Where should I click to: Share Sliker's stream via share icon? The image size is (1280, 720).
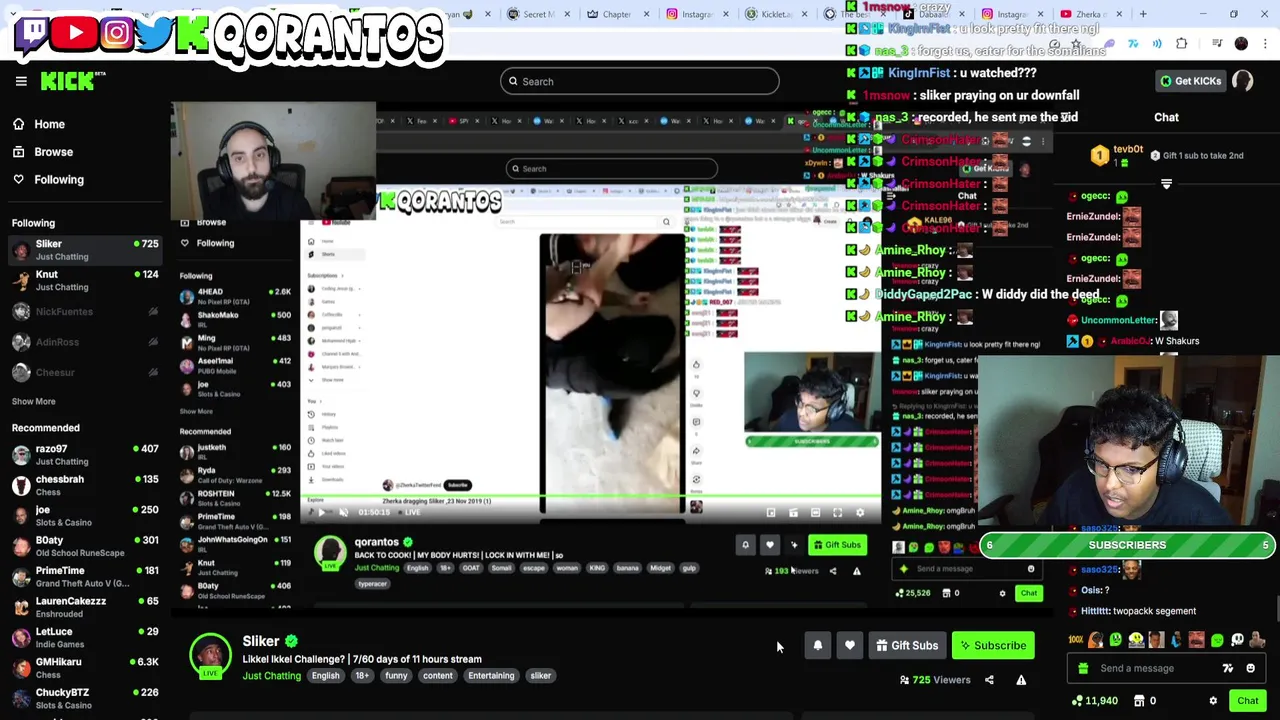click(x=989, y=680)
